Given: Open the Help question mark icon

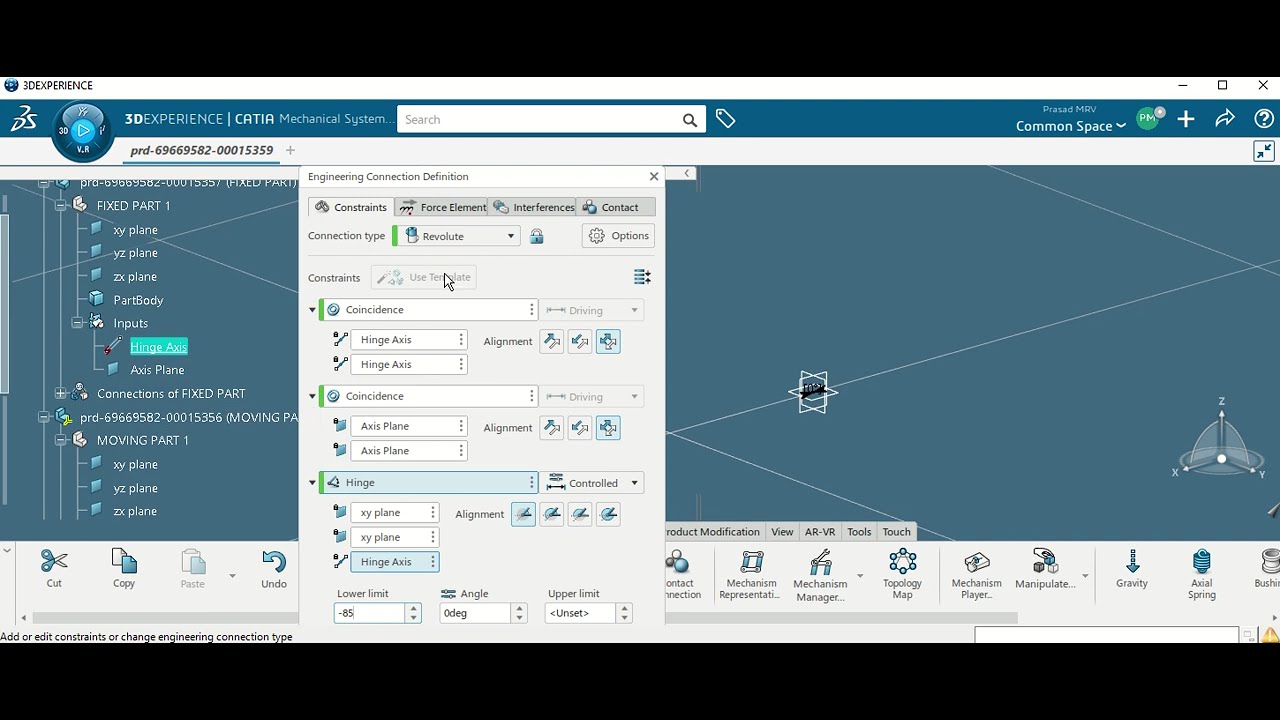Looking at the screenshot, I should [1264, 119].
